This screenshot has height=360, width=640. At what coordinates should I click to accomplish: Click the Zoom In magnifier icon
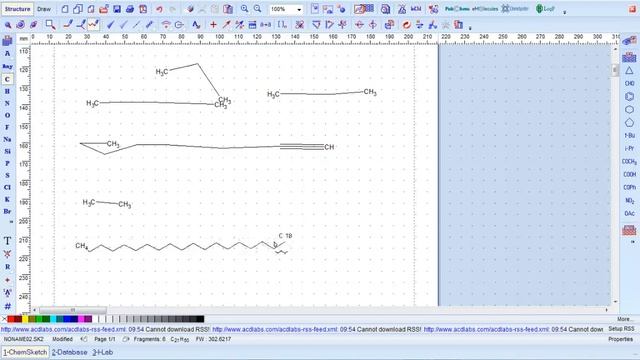244,9
